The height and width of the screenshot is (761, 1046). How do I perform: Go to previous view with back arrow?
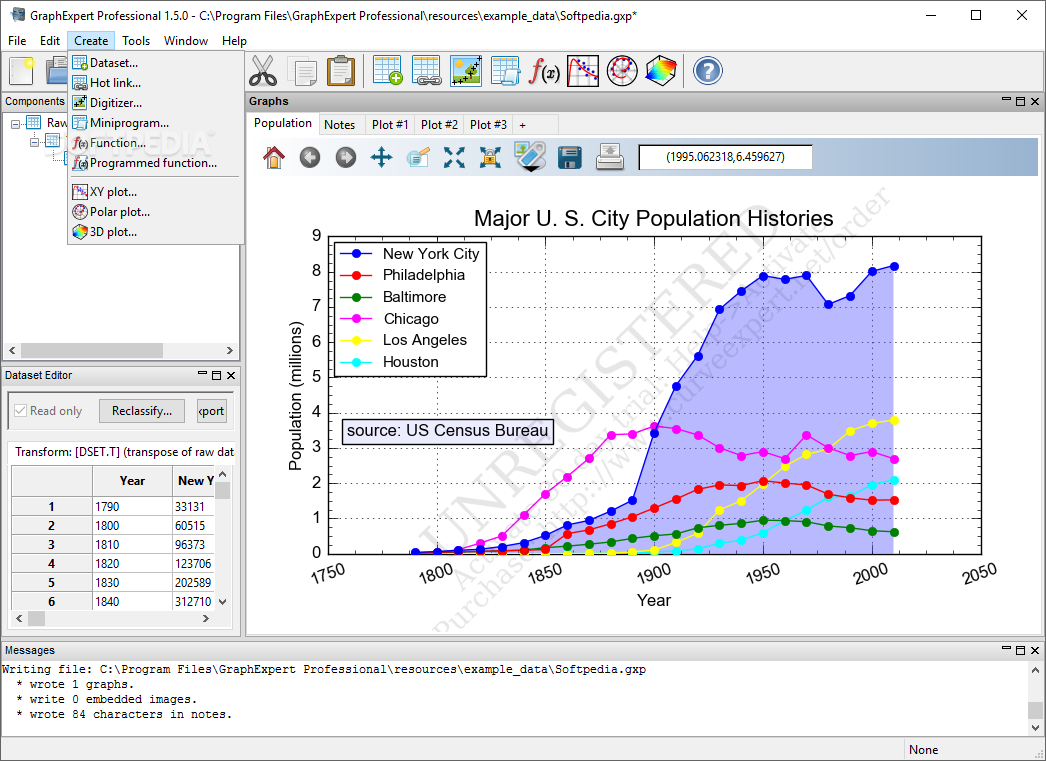coord(310,157)
